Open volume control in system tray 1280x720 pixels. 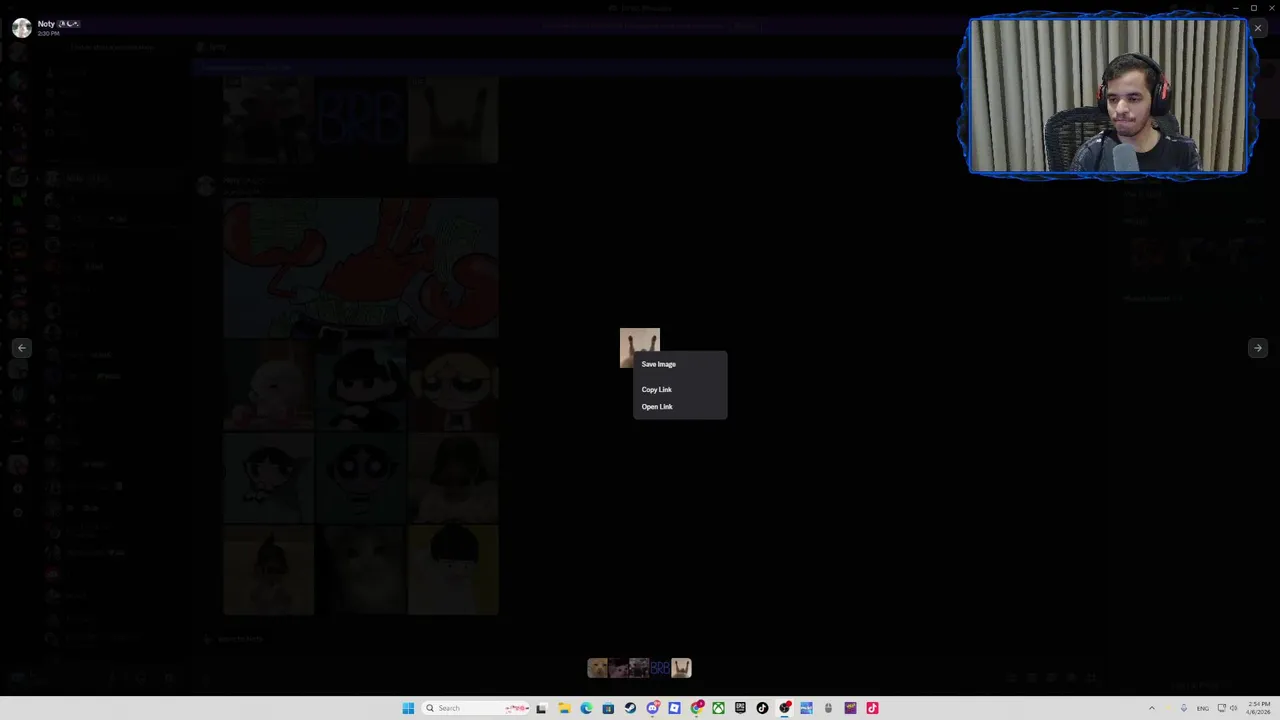pos(1233,708)
